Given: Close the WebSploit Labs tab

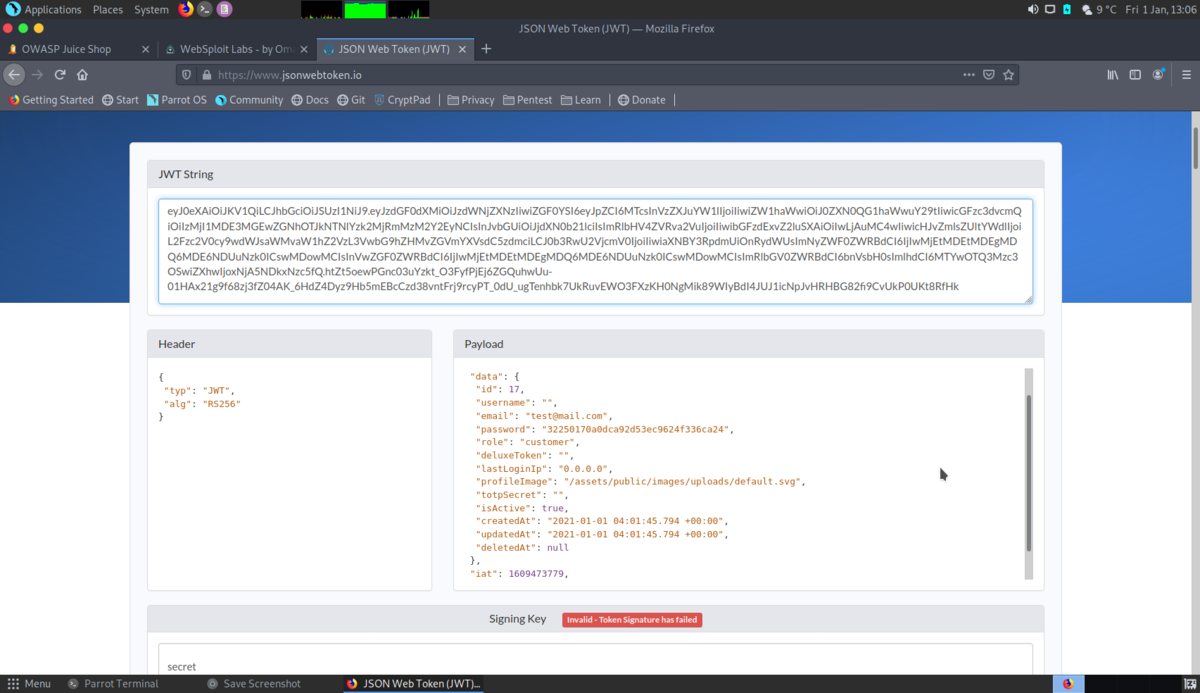Looking at the screenshot, I should [304, 49].
